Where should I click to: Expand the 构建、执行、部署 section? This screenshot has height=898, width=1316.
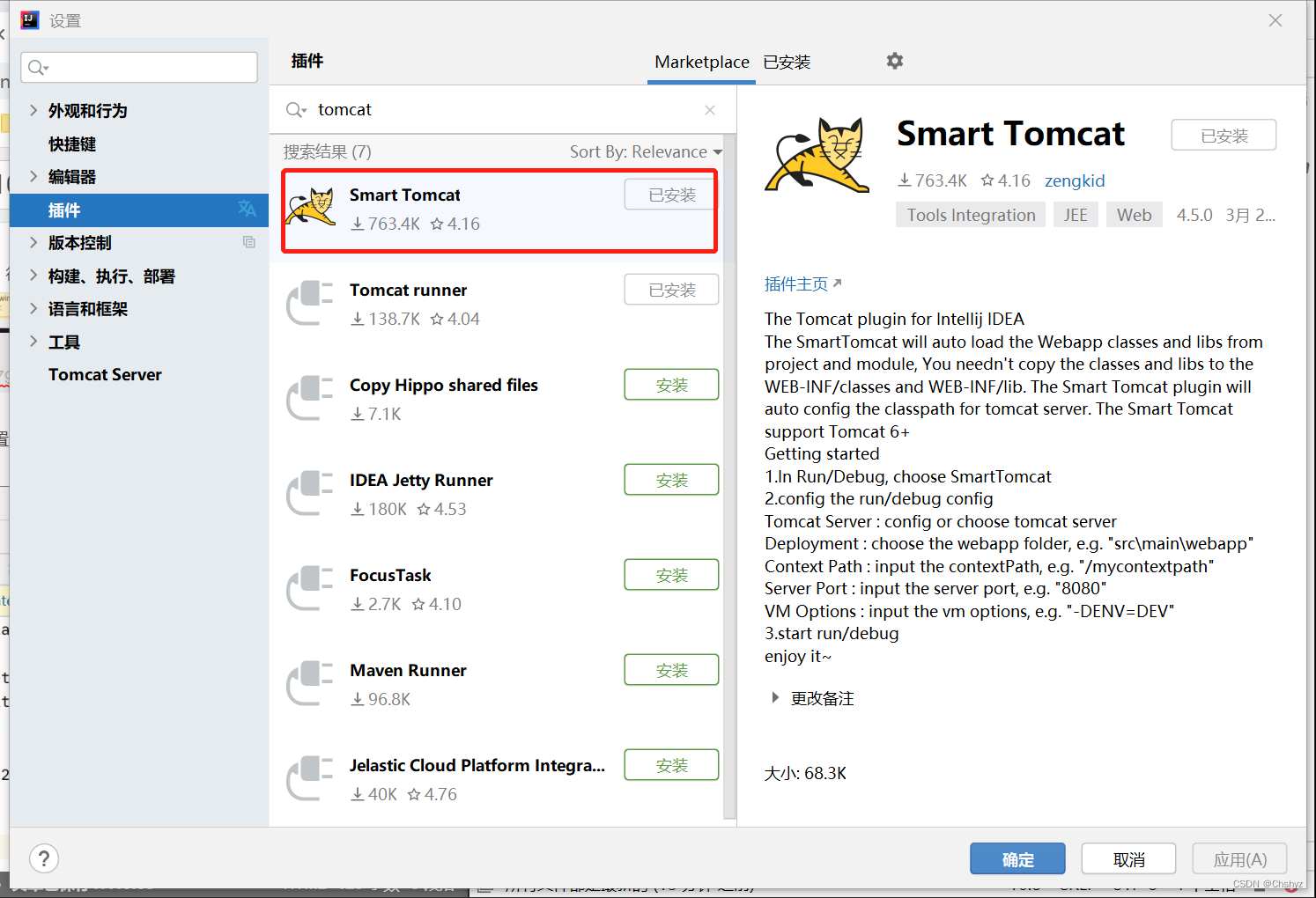click(x=33, y=276)
